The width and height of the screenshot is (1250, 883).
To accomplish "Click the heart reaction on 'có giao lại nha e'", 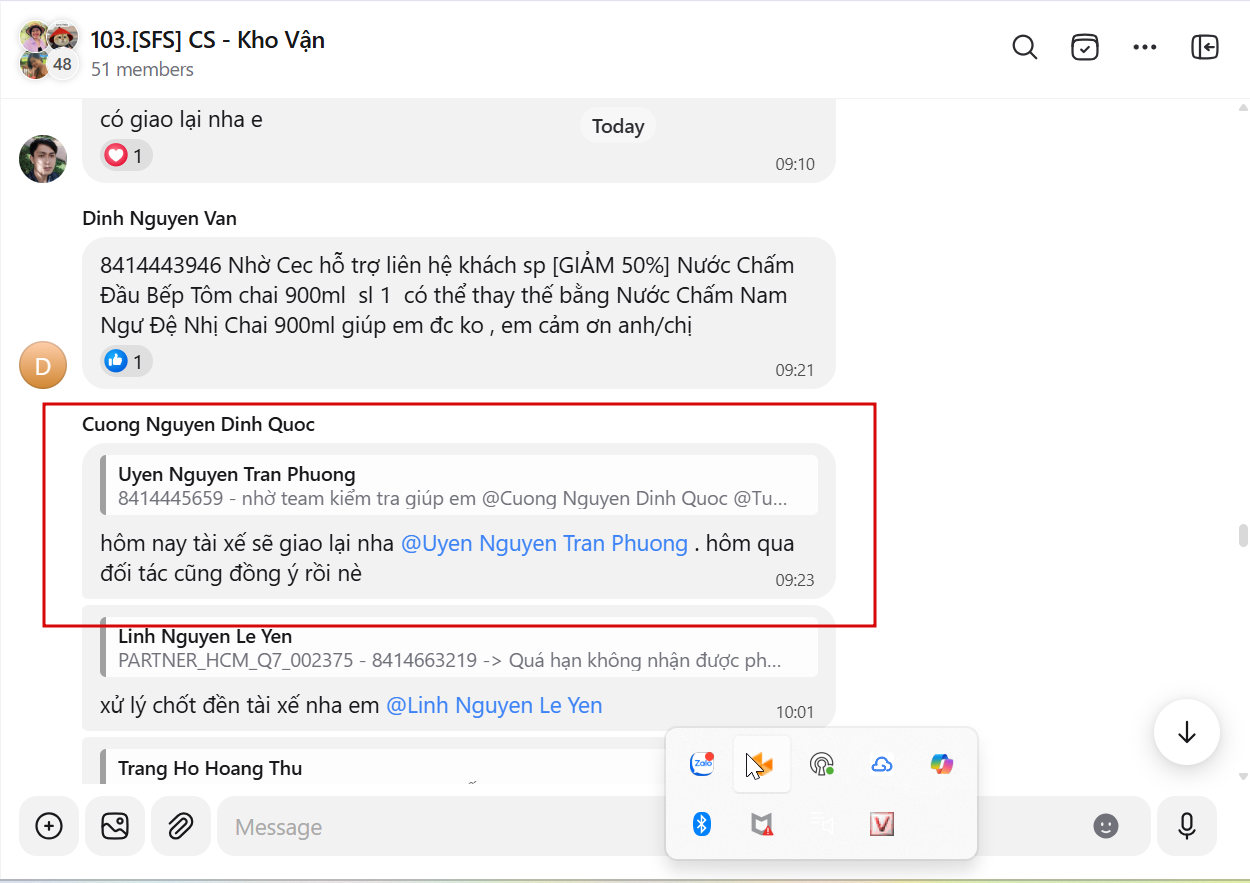I will click(126, 156).
